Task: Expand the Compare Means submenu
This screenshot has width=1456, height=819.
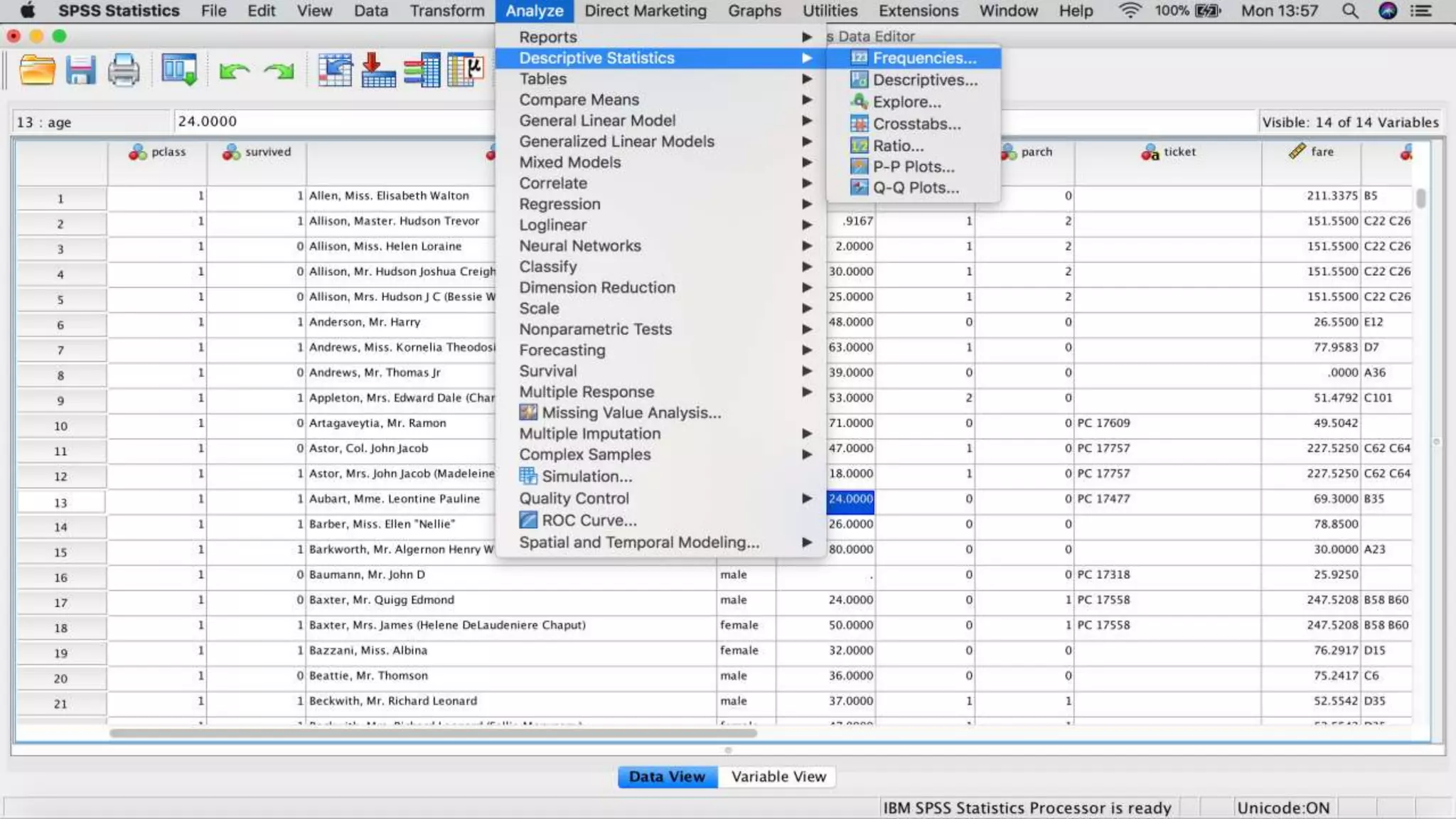Action: click(x=579, y=100)
